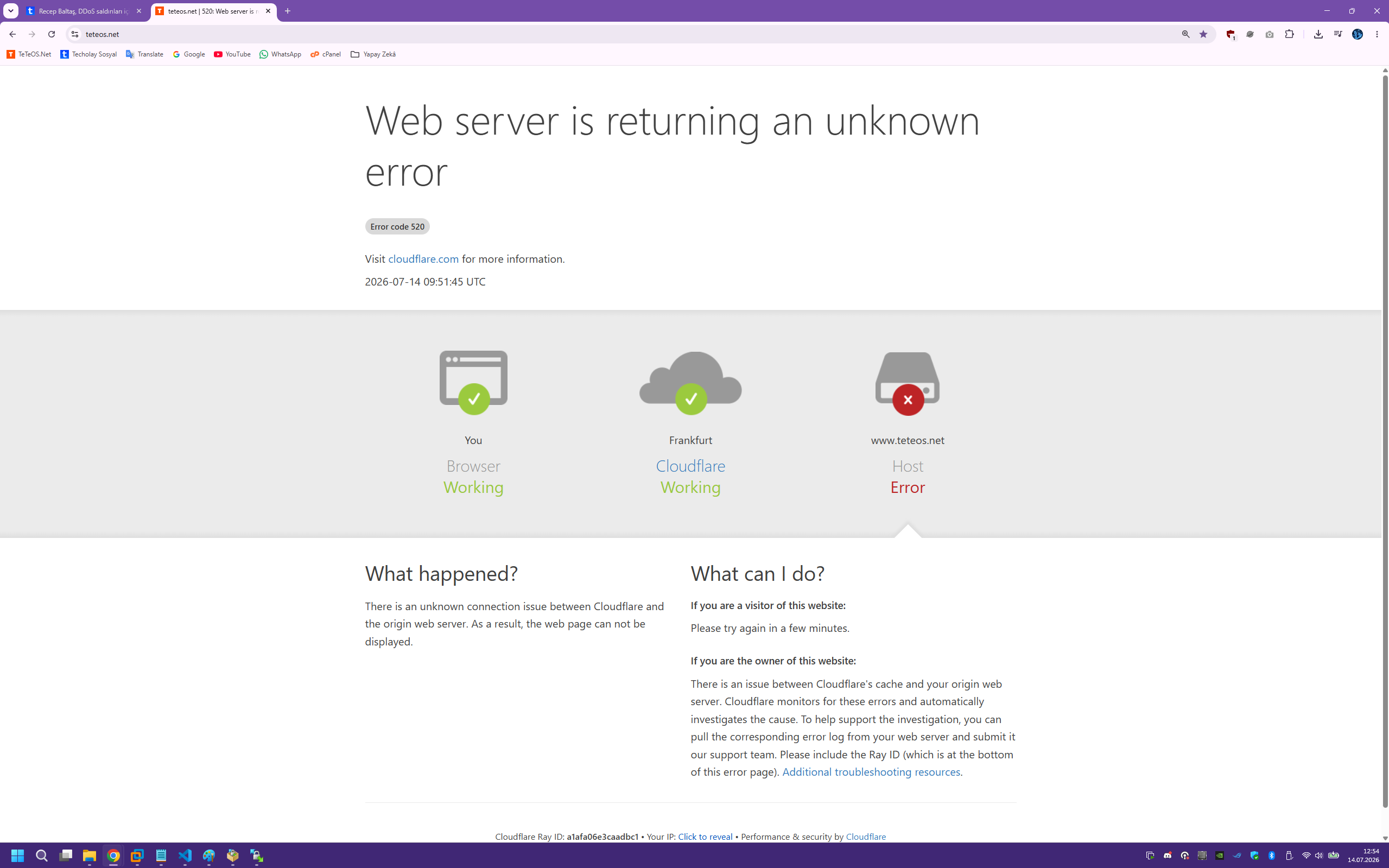The height and width of the screenshot is (868, 1389).
Task: Click the host server error icon
Action: 908,383
